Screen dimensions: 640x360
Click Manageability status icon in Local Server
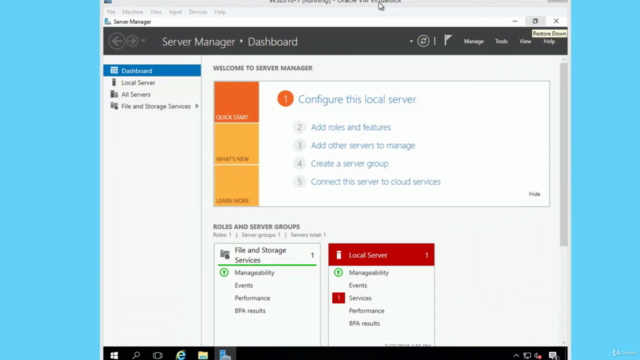(338, 272)
